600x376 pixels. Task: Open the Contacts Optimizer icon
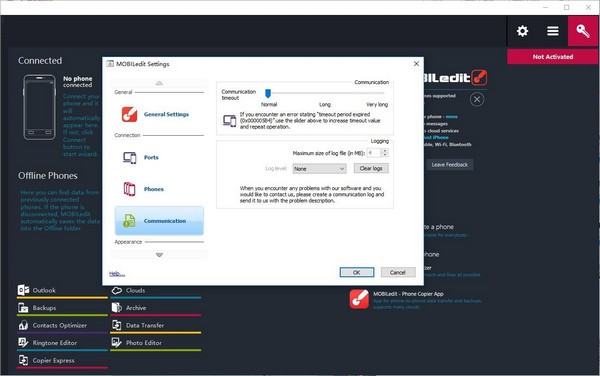(x=23, y=325)
